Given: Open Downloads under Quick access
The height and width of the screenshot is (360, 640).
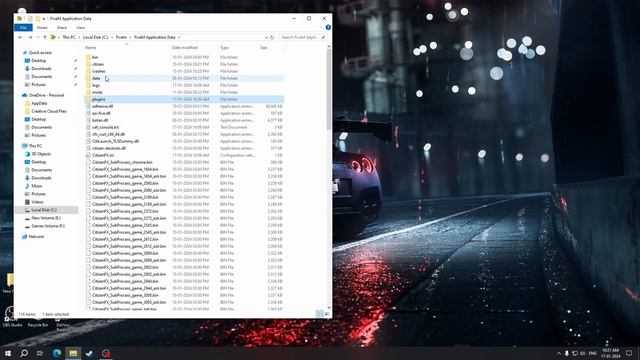Looking at the screenshot, I should tap(41, 69).
